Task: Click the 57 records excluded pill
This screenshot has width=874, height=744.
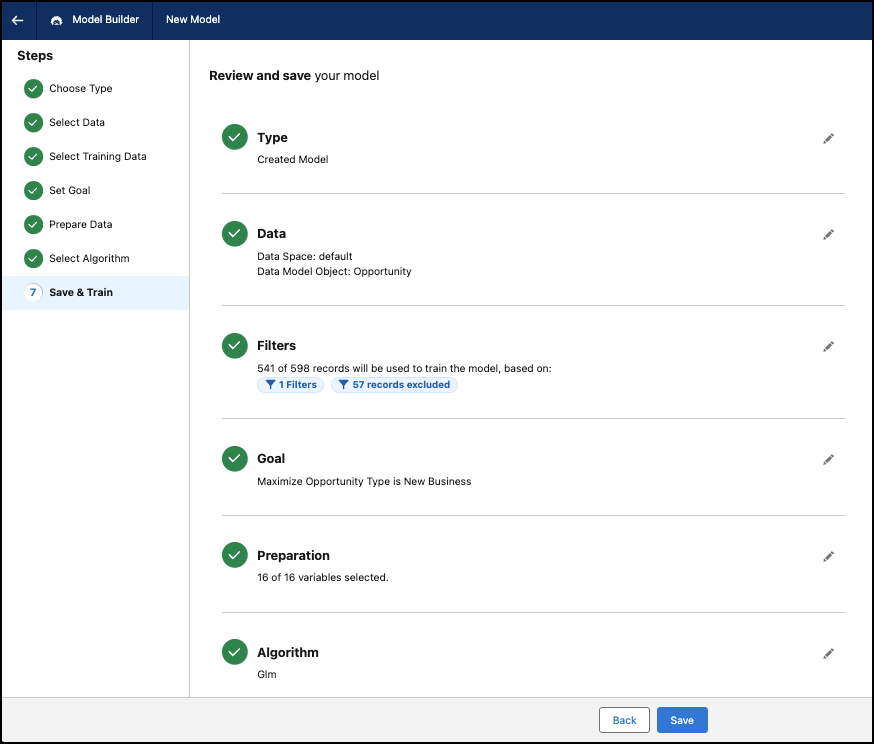Action: click(x=394, y=385)
